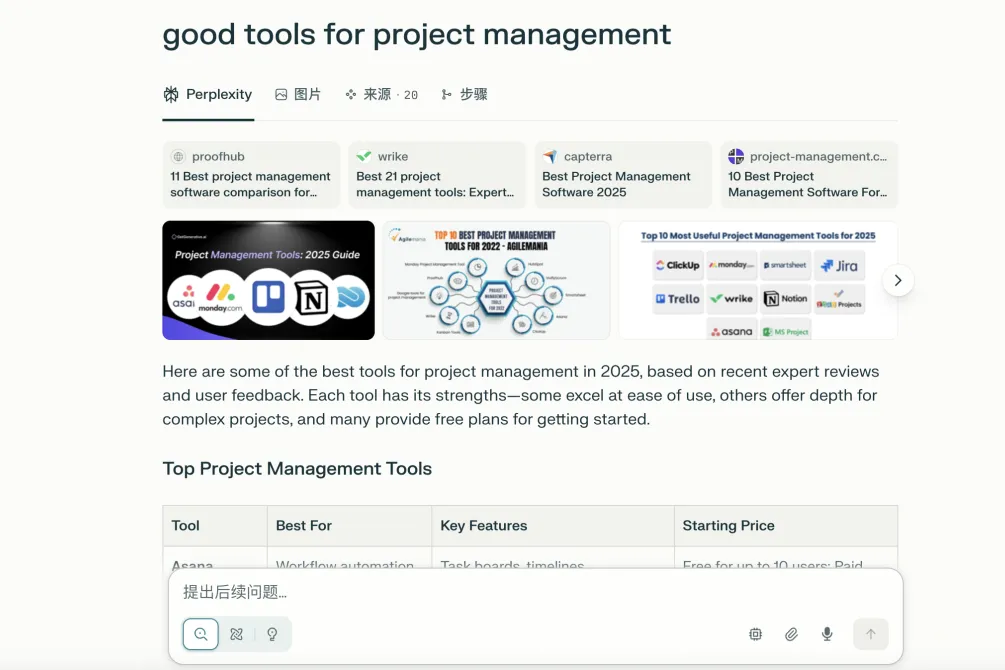Show next images with right chevron
Image resolution: width=1005 pixels, height=670 pixels.
pos(897,281)
